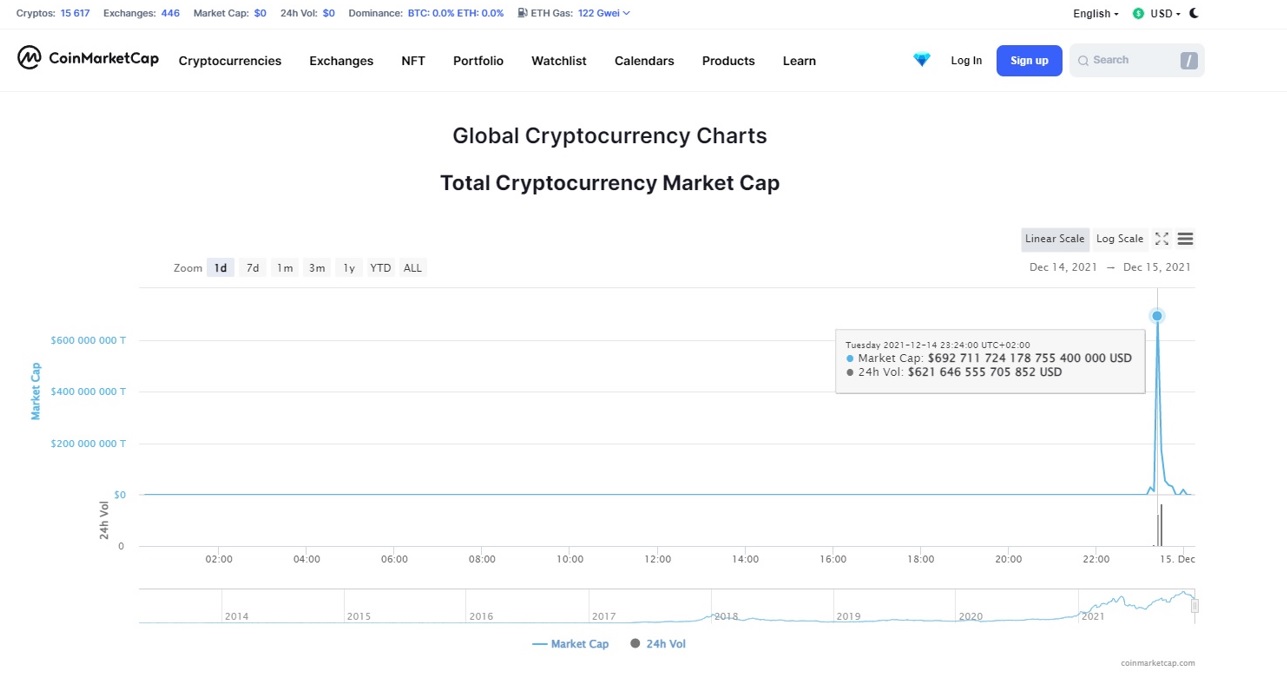Viewport: 1287px width, 691px height.
Task: Toggle dark mode moon icon
Action: [x=1194, y=13]
